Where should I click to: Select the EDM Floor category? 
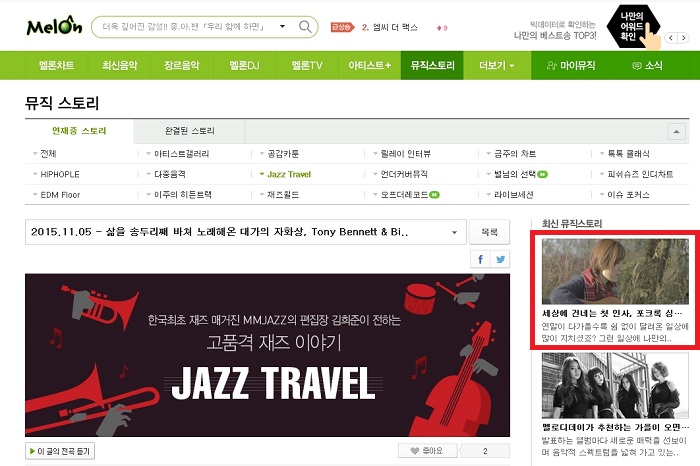coord(60,195)
